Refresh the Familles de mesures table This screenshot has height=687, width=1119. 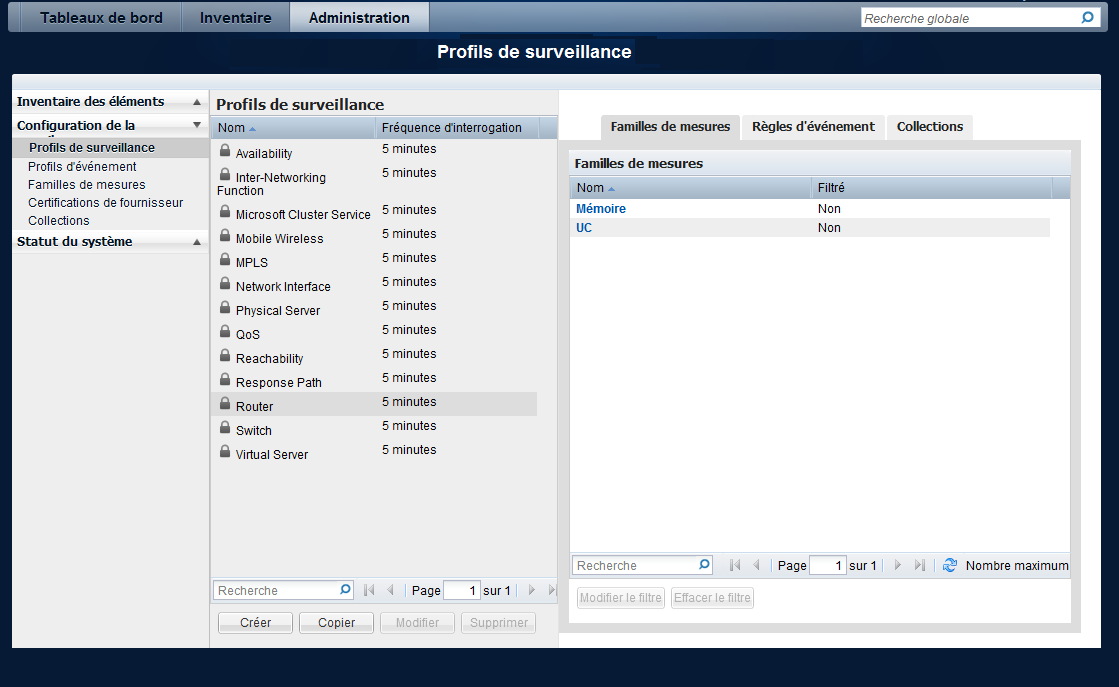click(x=950, y=565)
